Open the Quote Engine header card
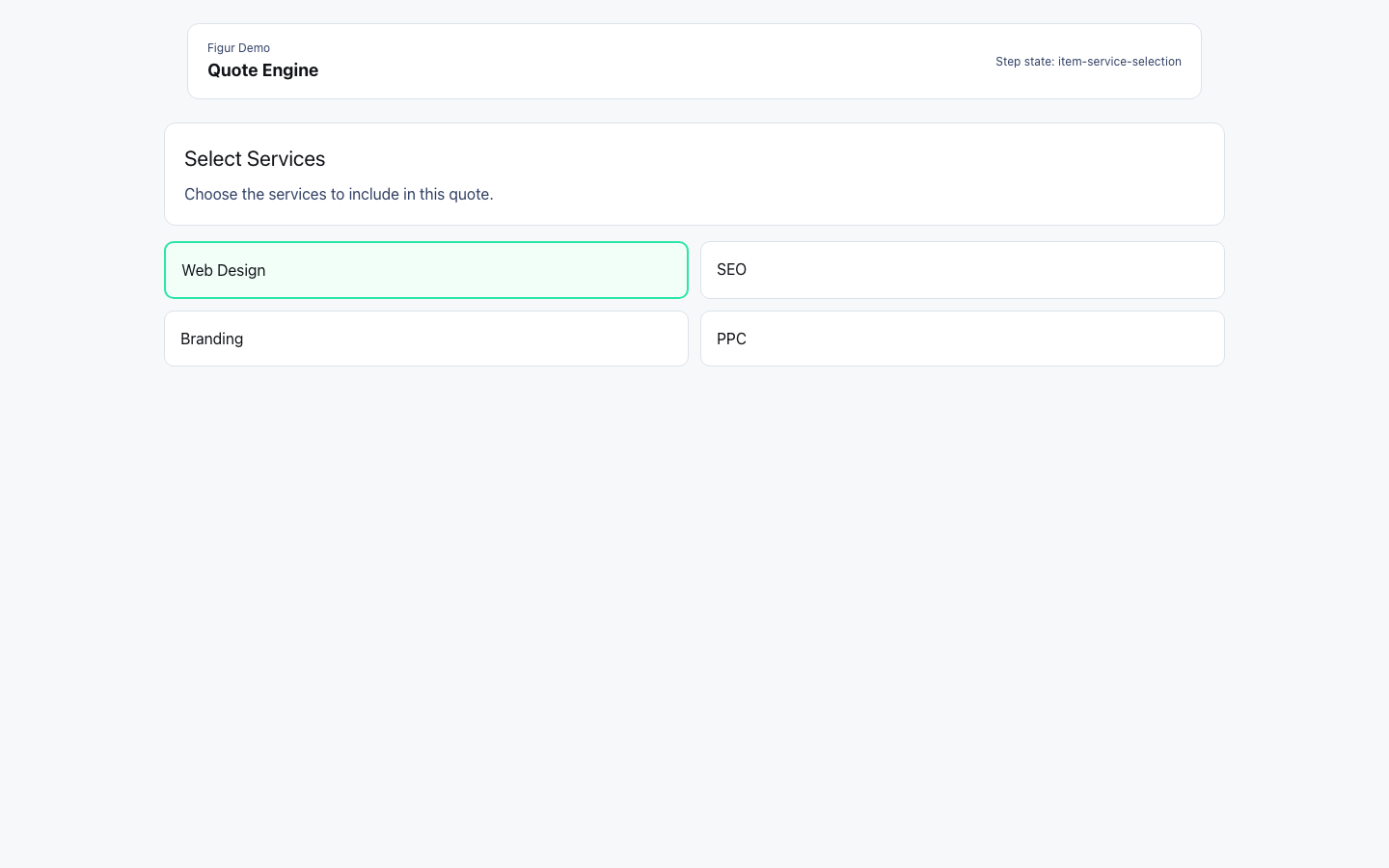This screenshot has width=1389, height=868. point(694,61)
